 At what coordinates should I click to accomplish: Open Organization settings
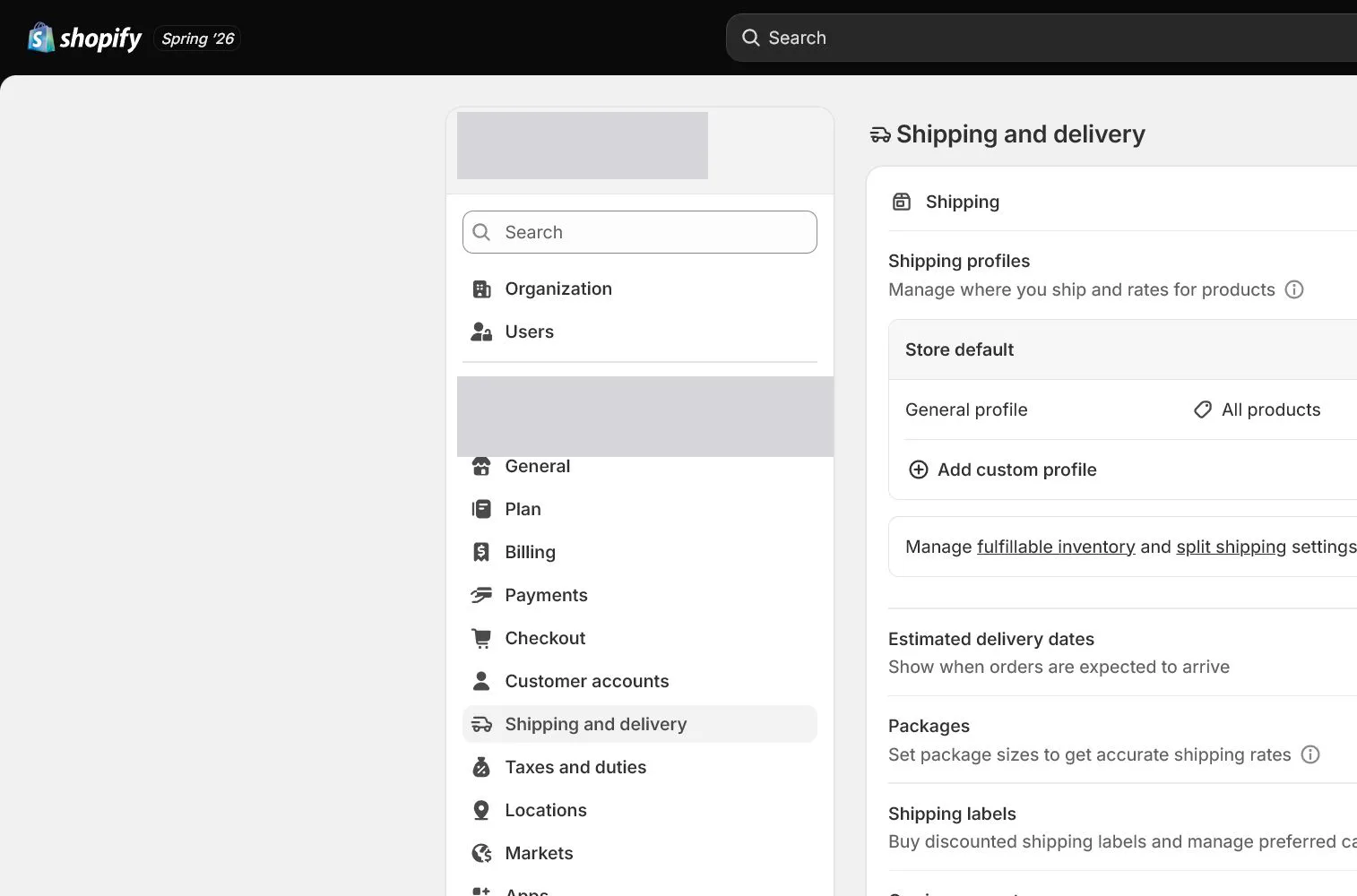point(640,289)
